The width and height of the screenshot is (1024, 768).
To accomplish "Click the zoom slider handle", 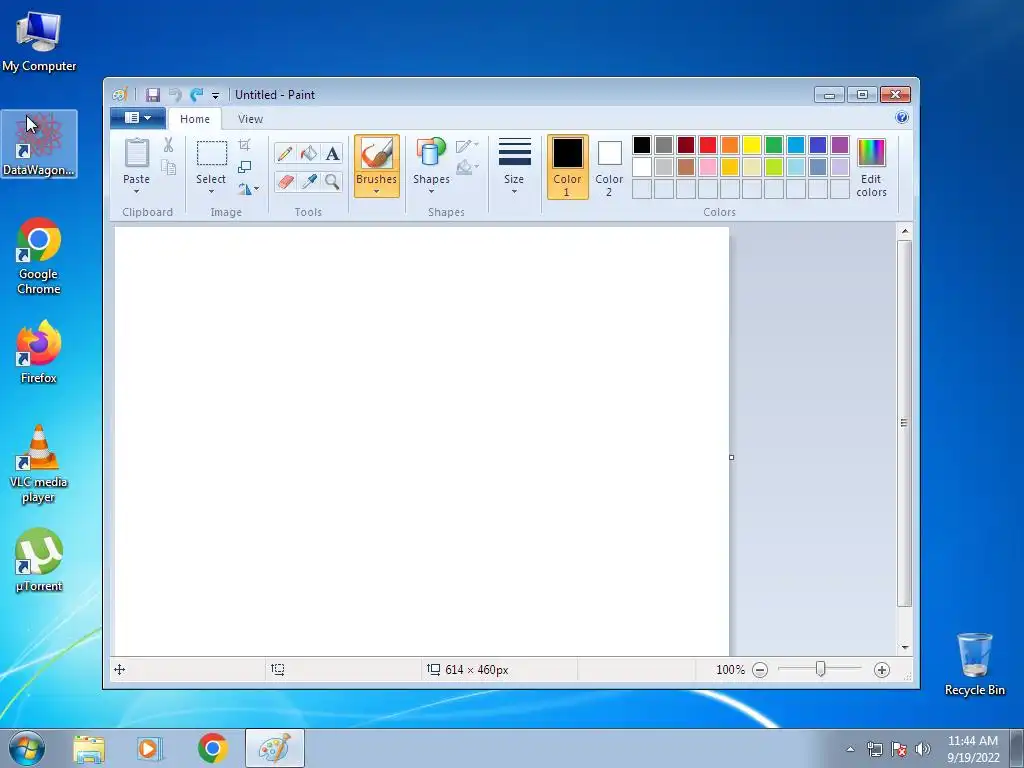I will coord(820,669).
